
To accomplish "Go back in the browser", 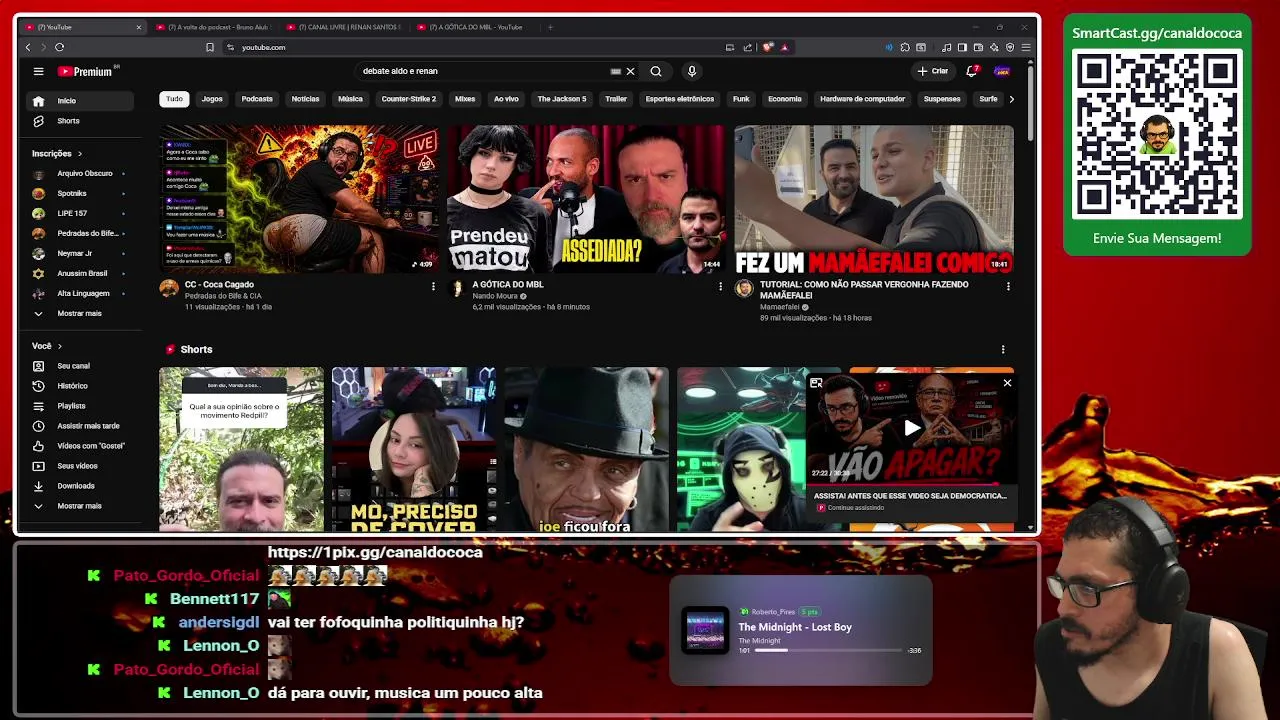I will pyautogui.click(x=28, y=47).
